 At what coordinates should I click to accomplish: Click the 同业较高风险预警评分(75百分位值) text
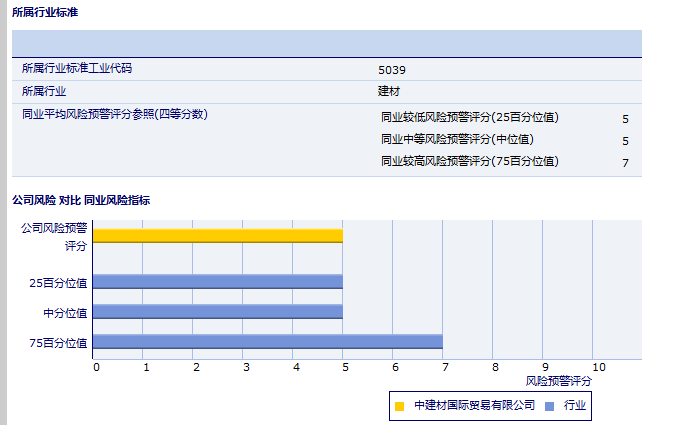[469, 162]
